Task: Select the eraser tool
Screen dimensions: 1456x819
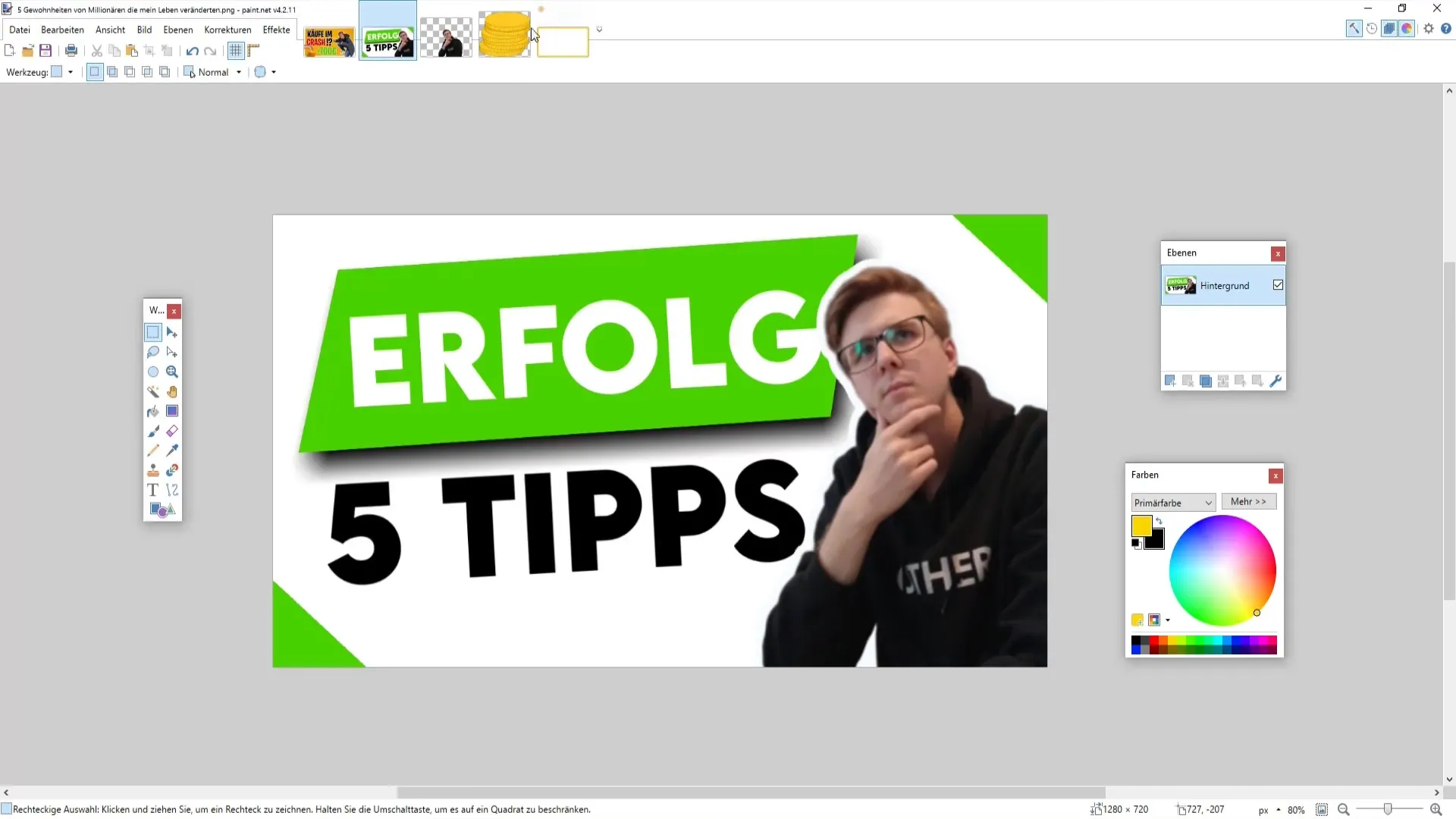Action: click(x=172, y=430)
